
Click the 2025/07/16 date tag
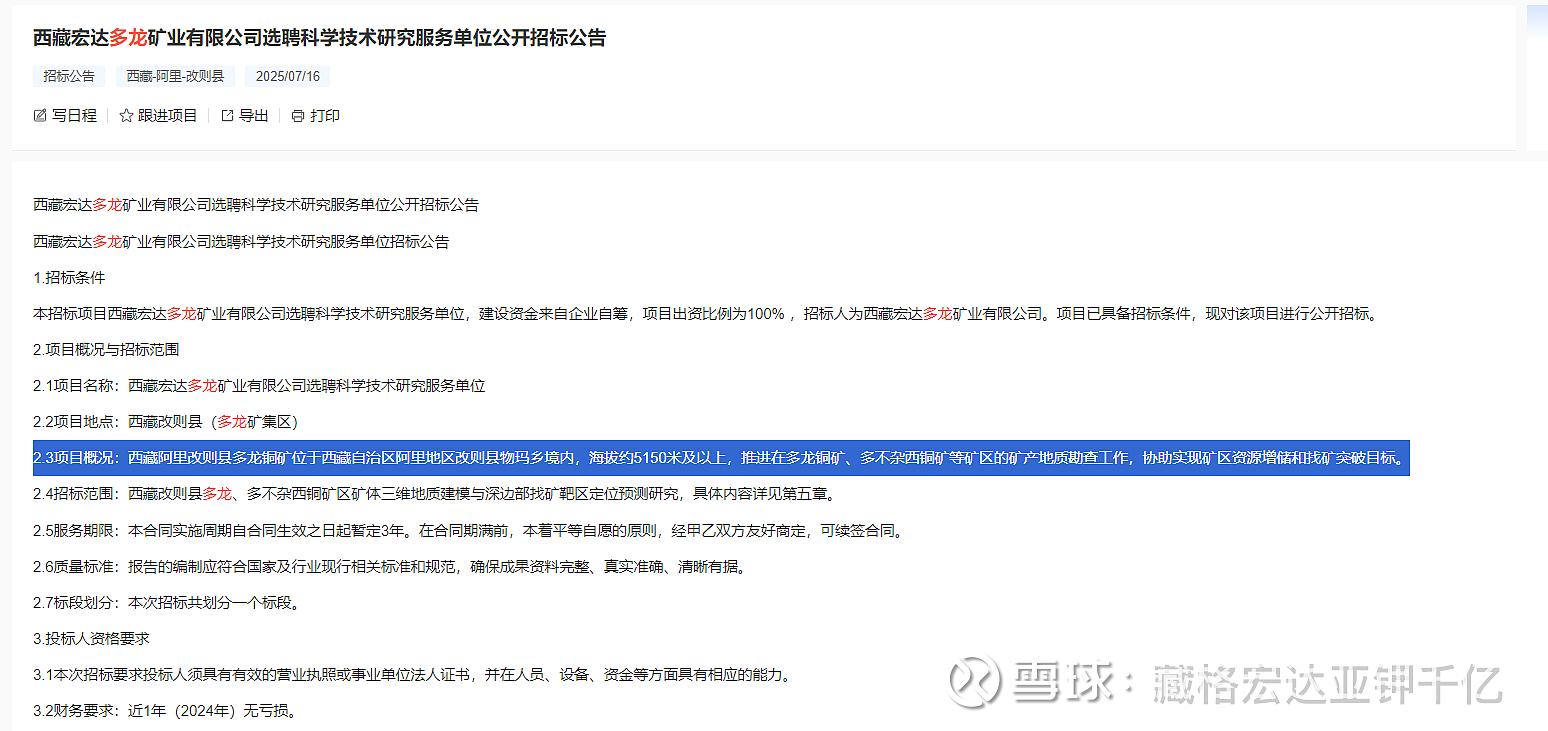[288, 76]
